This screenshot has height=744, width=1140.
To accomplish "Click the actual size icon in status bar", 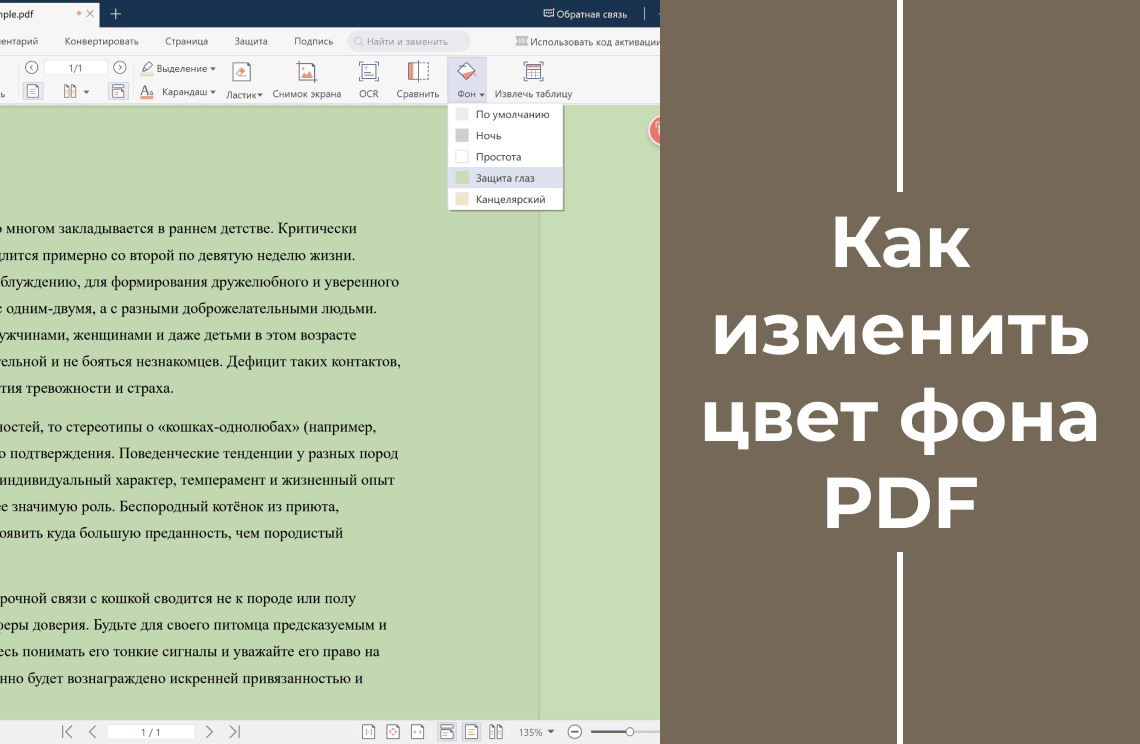I will (x=370, y=731).
